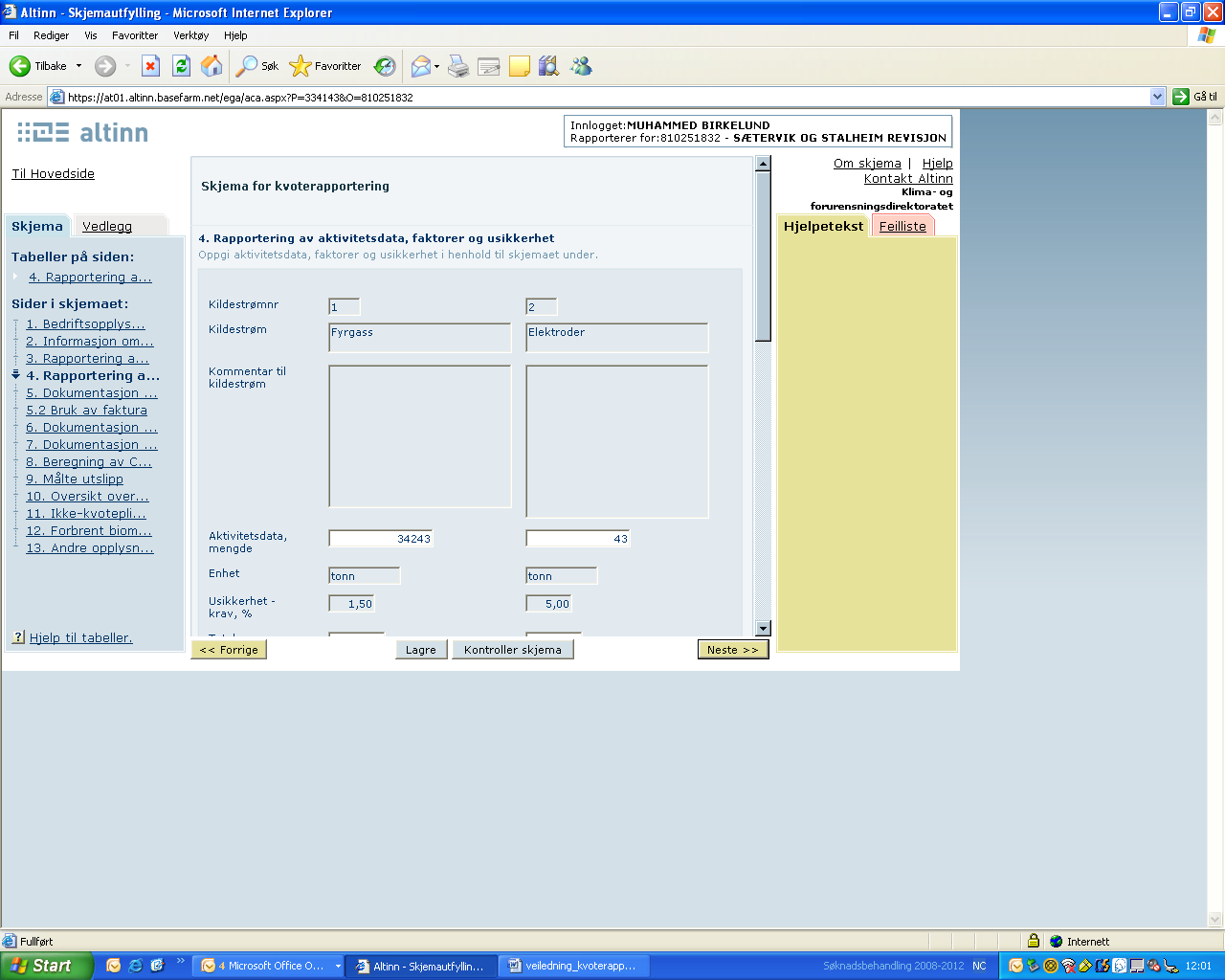Screen dimensions: 1225x980
Task: Click the Lagre button
Action: (421, 650)
